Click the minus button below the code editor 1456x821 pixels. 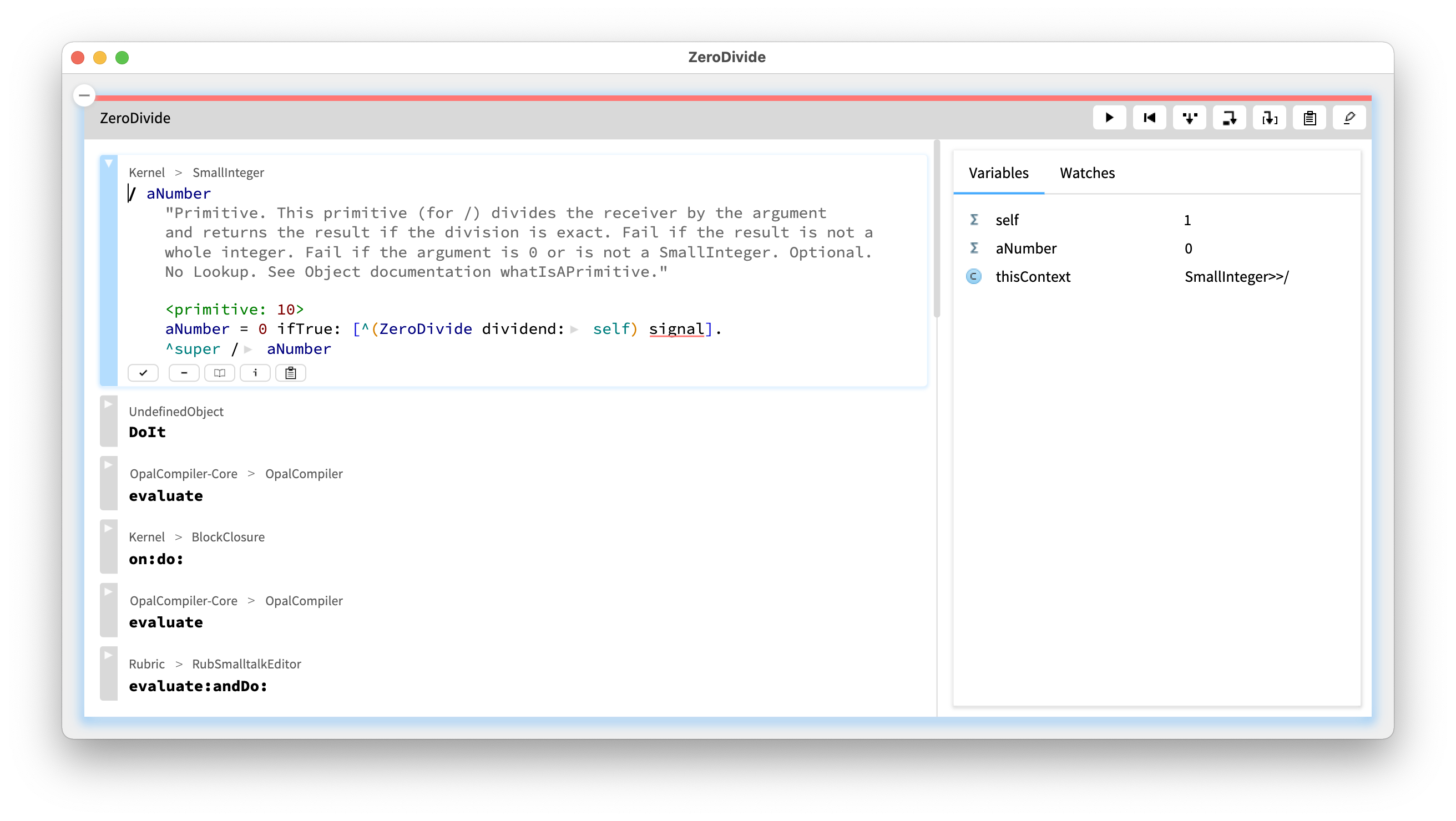coord(184,373)
